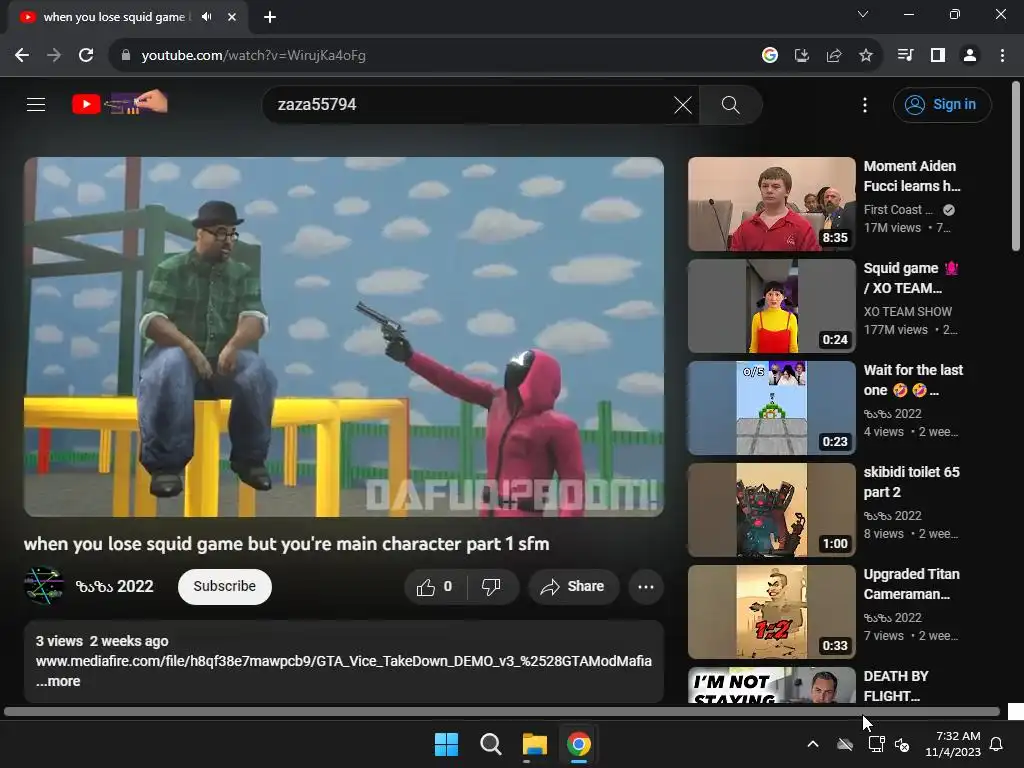Toggle Chrome side panel
Screen dimensions: 1024x768
coord(938,56)
